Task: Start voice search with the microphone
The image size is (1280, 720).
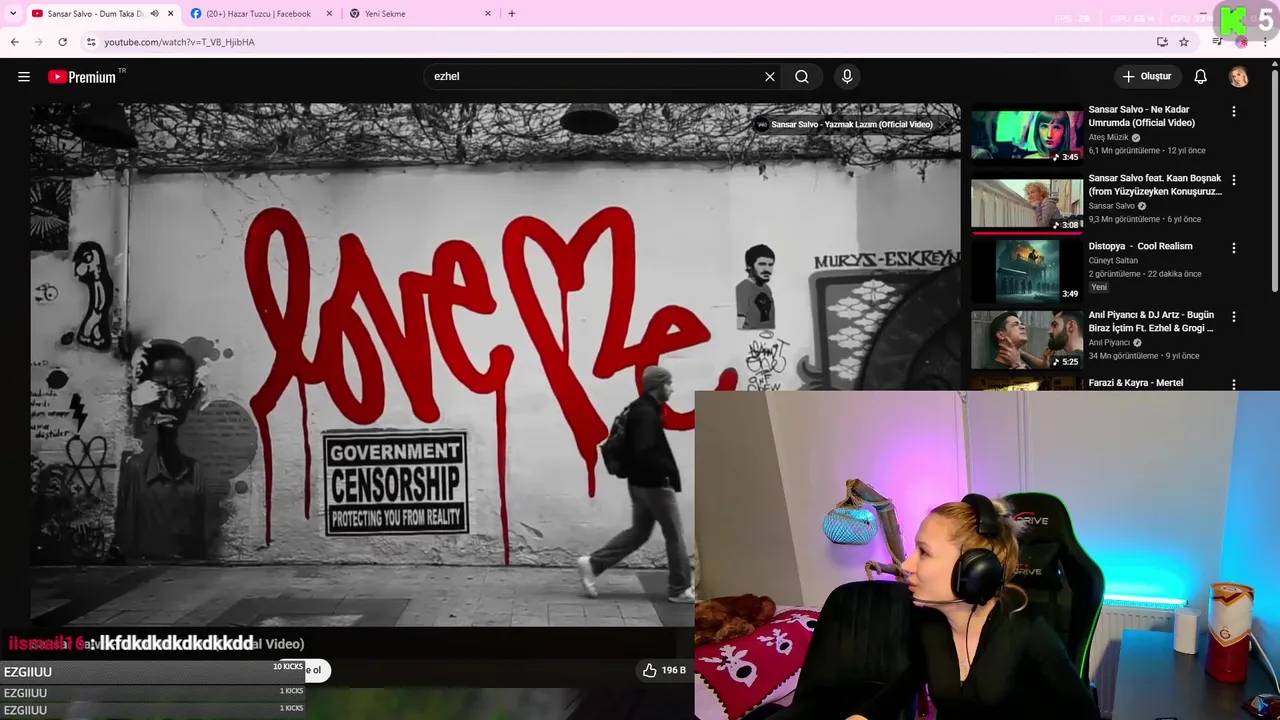Action: click(x=847, y=77)
